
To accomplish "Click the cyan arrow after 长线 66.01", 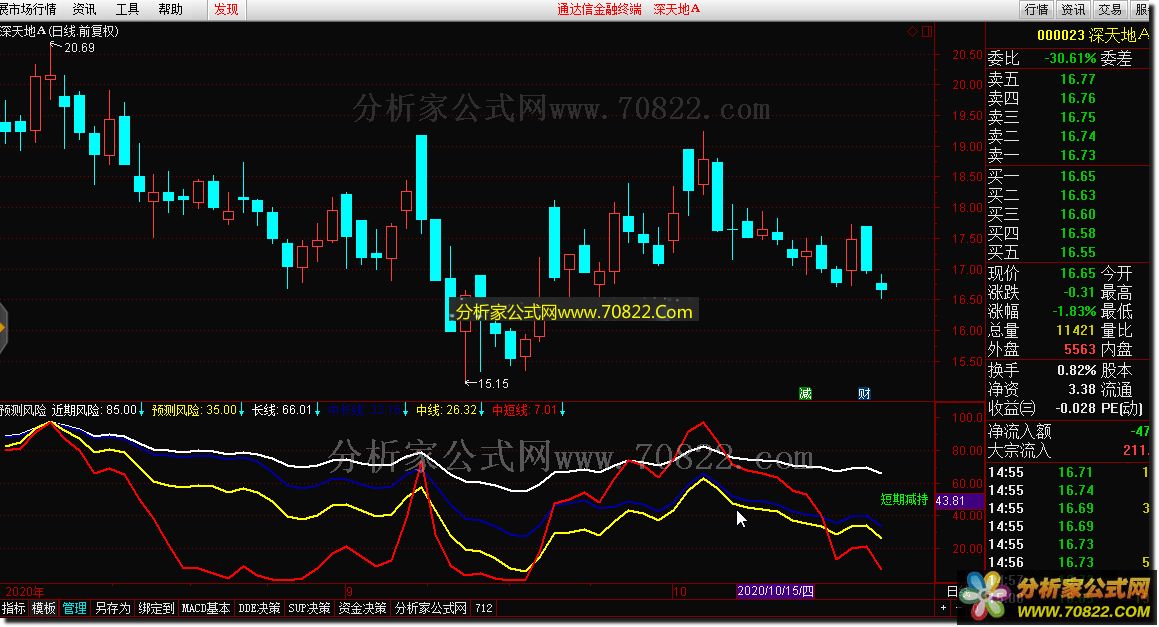I will click(x=317, y=410).
